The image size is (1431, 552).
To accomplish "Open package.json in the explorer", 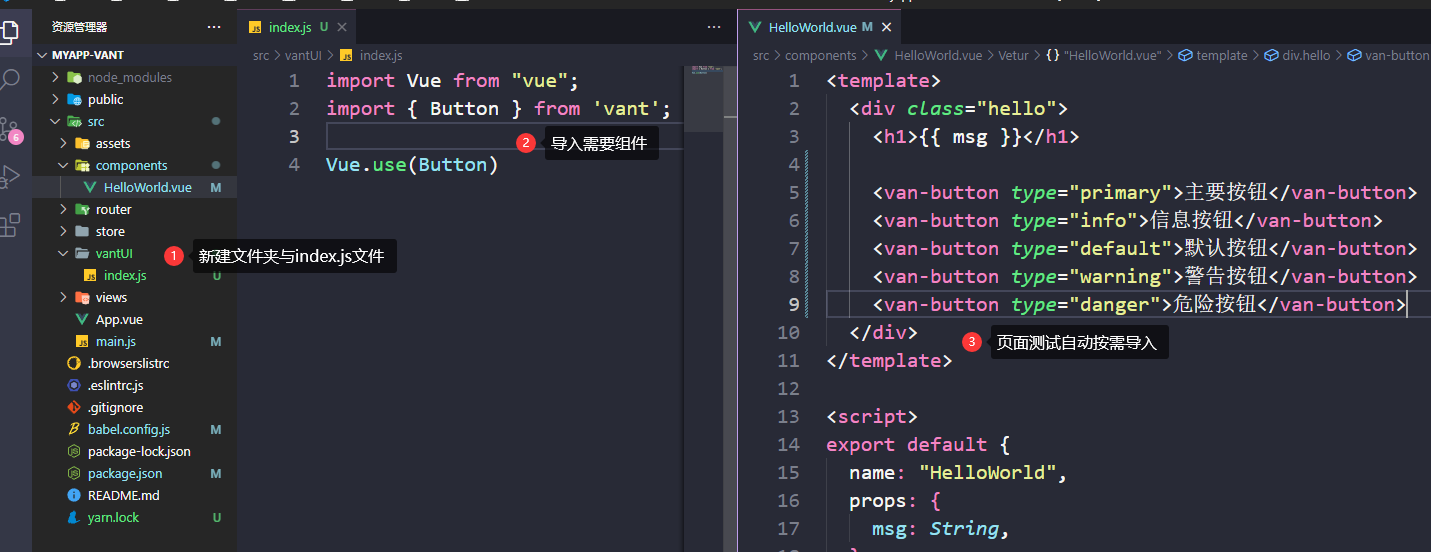I will click(x=124, y=473).
